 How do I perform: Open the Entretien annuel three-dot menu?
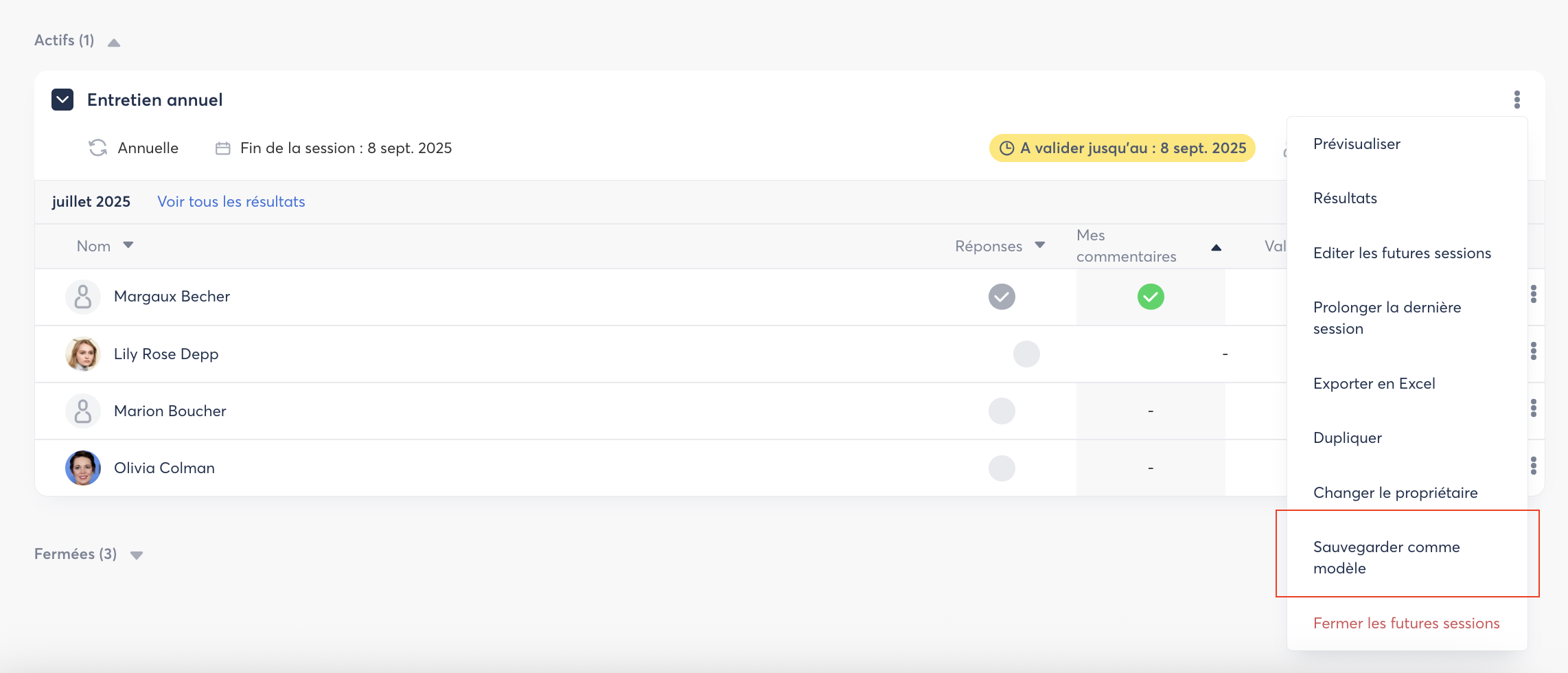tap(1517, 100)
